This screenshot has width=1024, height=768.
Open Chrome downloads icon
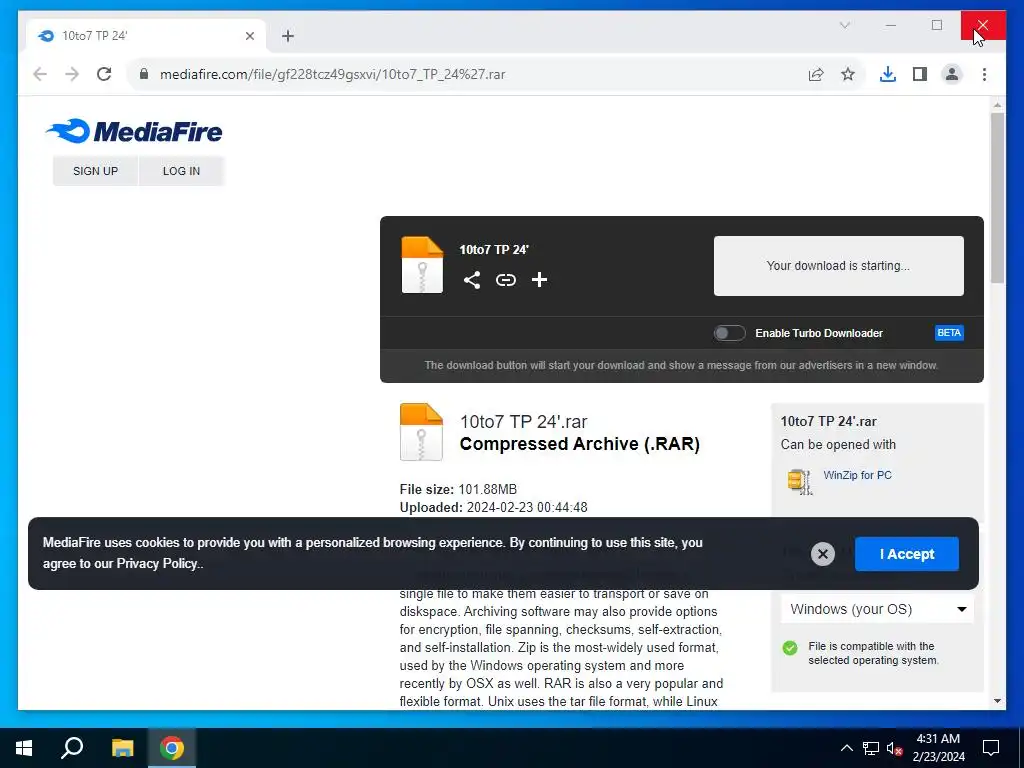[888, 74]
